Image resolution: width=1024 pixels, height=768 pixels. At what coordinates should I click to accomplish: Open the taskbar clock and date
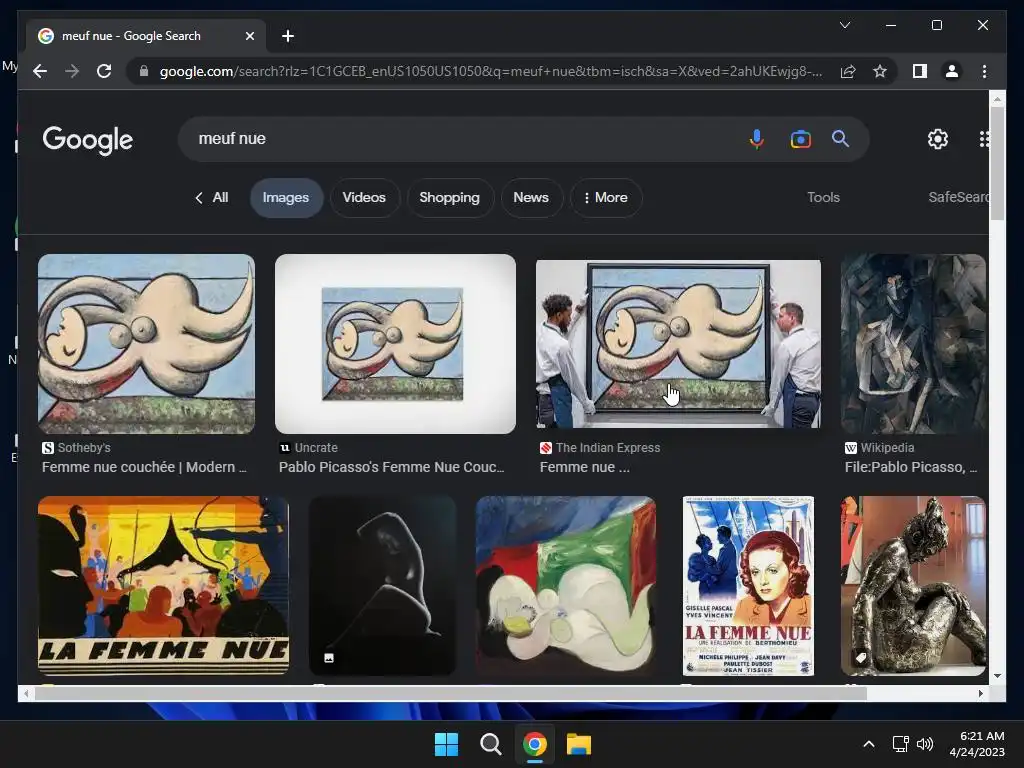pyautogui.click(x=977, y=744)
